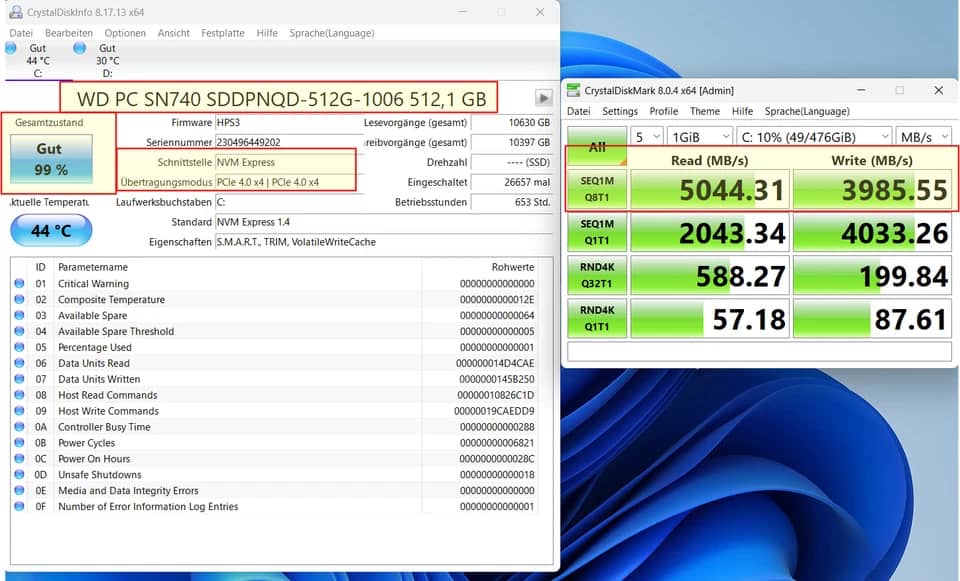Click status dot for Host Write Commands

click(19, 411)
